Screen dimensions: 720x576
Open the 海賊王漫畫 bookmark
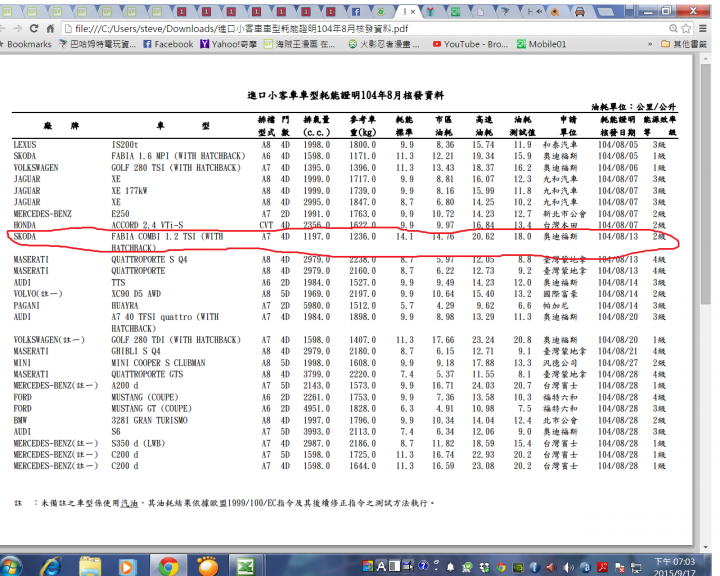pyautogui.click(x=299, y=44)
